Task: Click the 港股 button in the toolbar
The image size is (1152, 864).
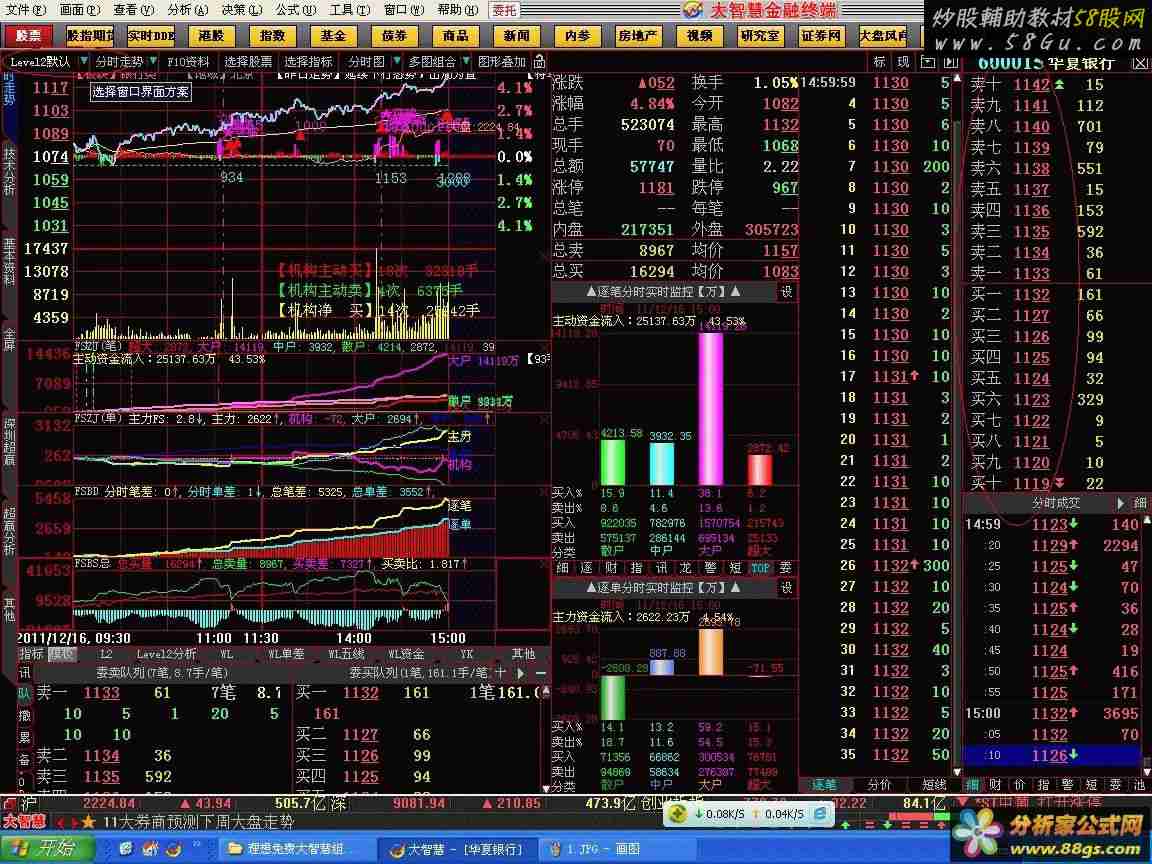Action: pos(211,35)
